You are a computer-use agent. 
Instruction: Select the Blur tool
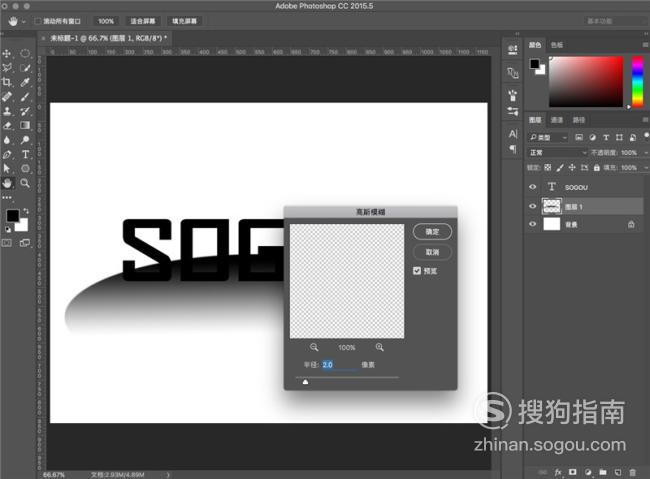pos(7,140)
